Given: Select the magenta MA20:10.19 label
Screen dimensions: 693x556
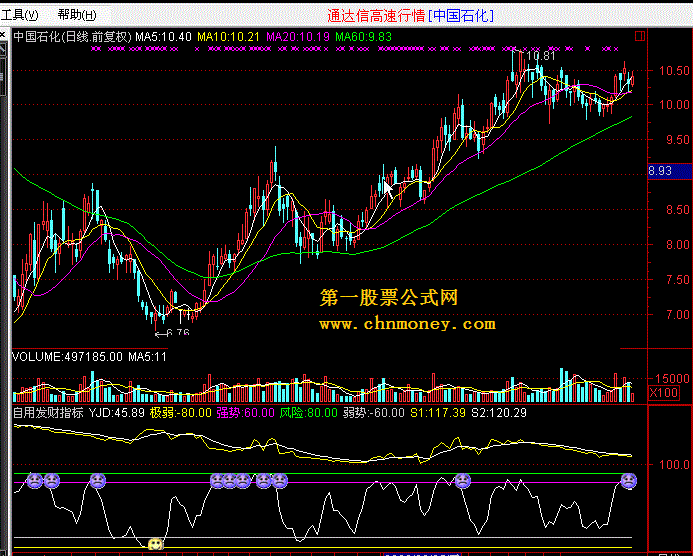Looking at the screenshot, I should tap(298, 37).
